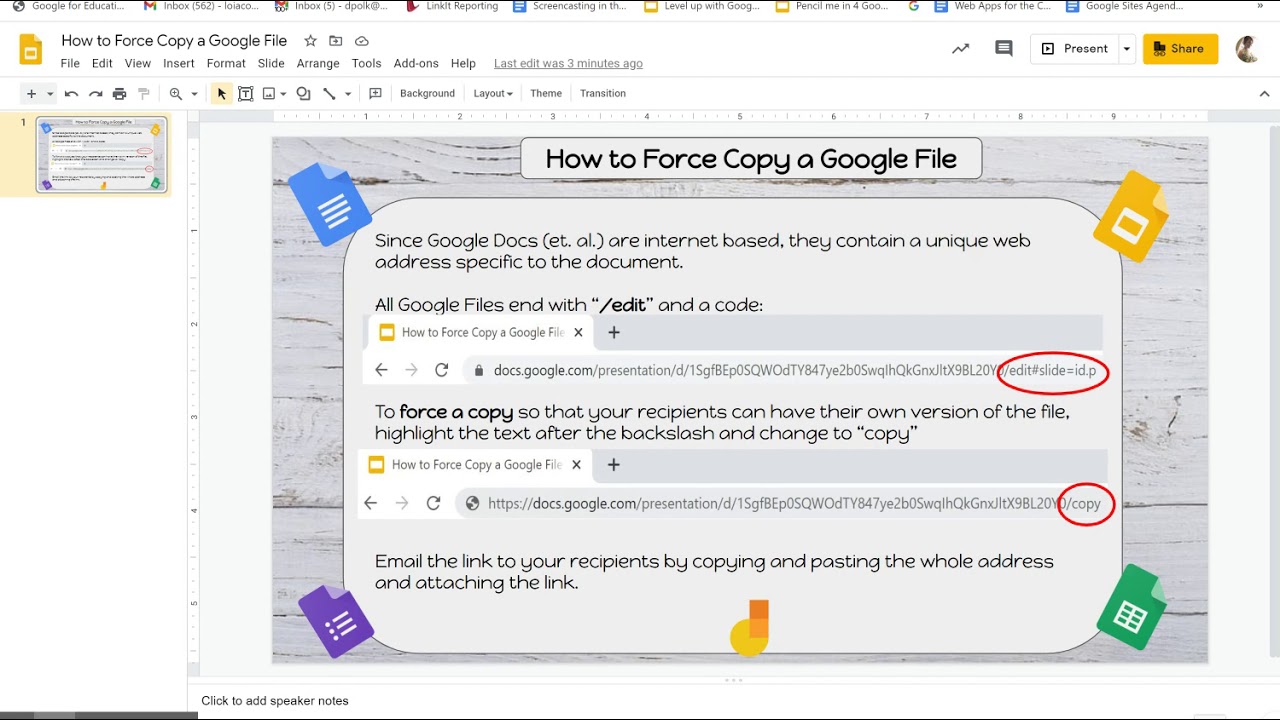Open the Format menu

click(226, 63)
